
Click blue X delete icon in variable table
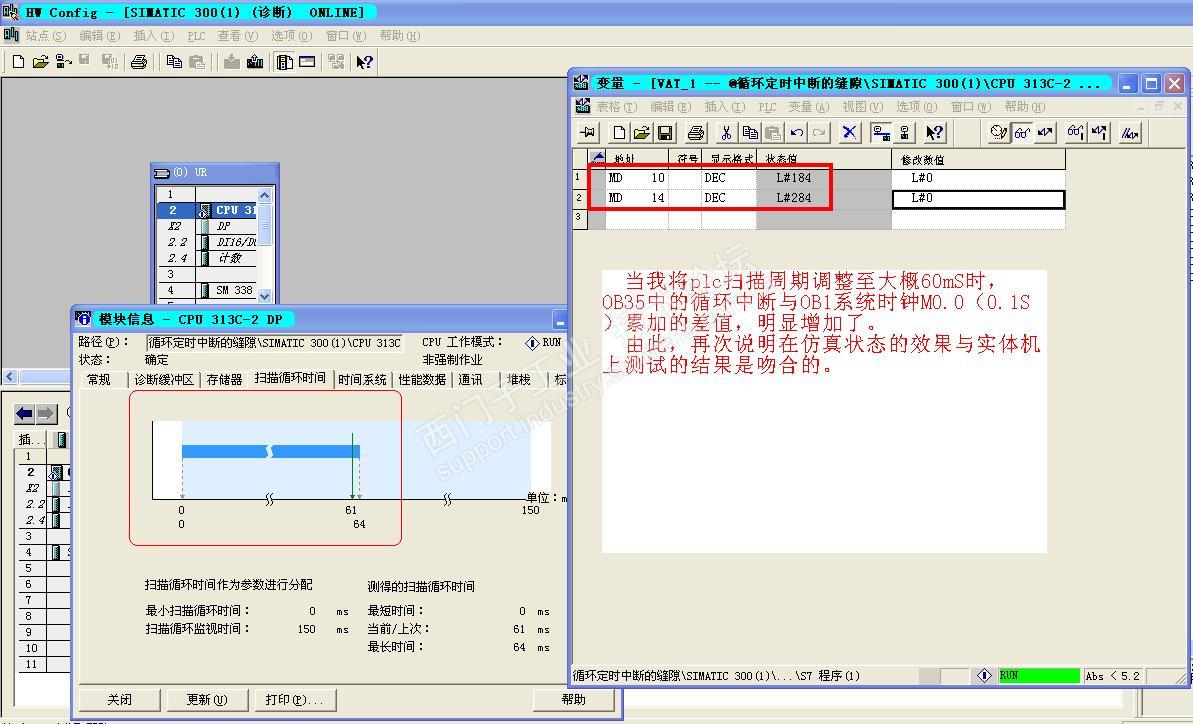point(849,133)
